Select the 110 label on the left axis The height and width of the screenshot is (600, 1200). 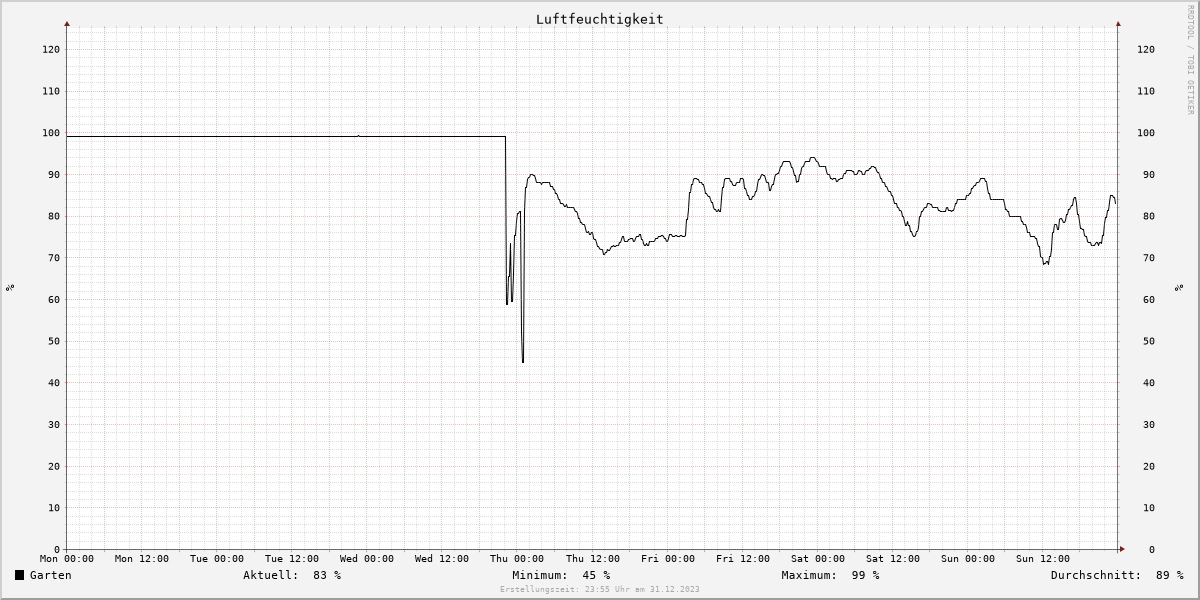pyautogui.click(x=52, y=91)
